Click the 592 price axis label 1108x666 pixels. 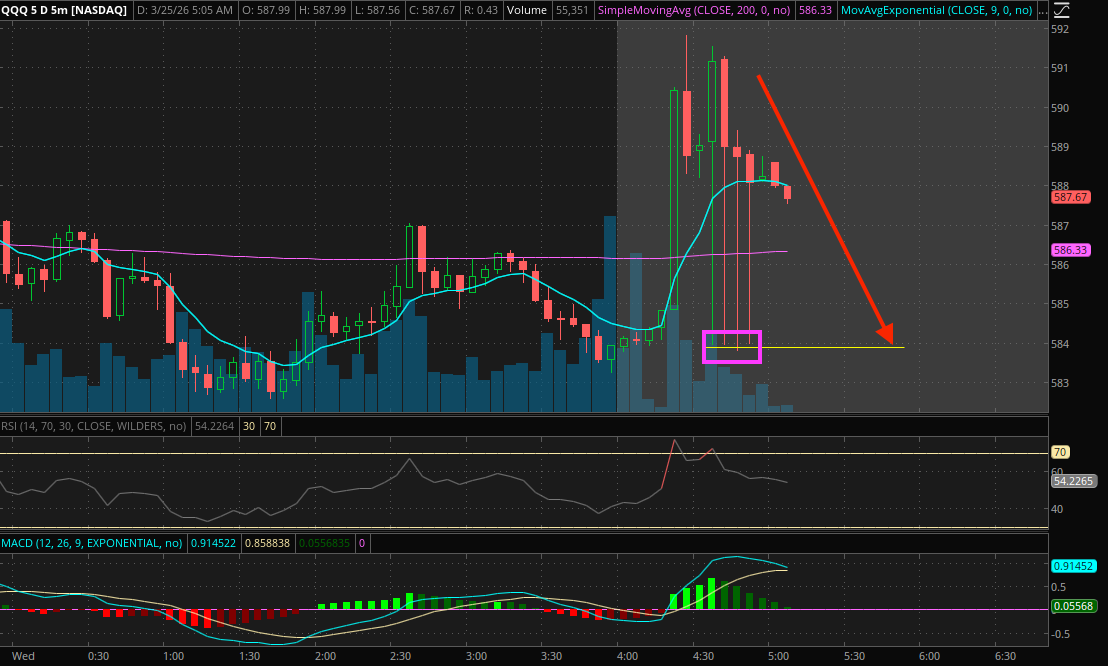click(1060, 30)
